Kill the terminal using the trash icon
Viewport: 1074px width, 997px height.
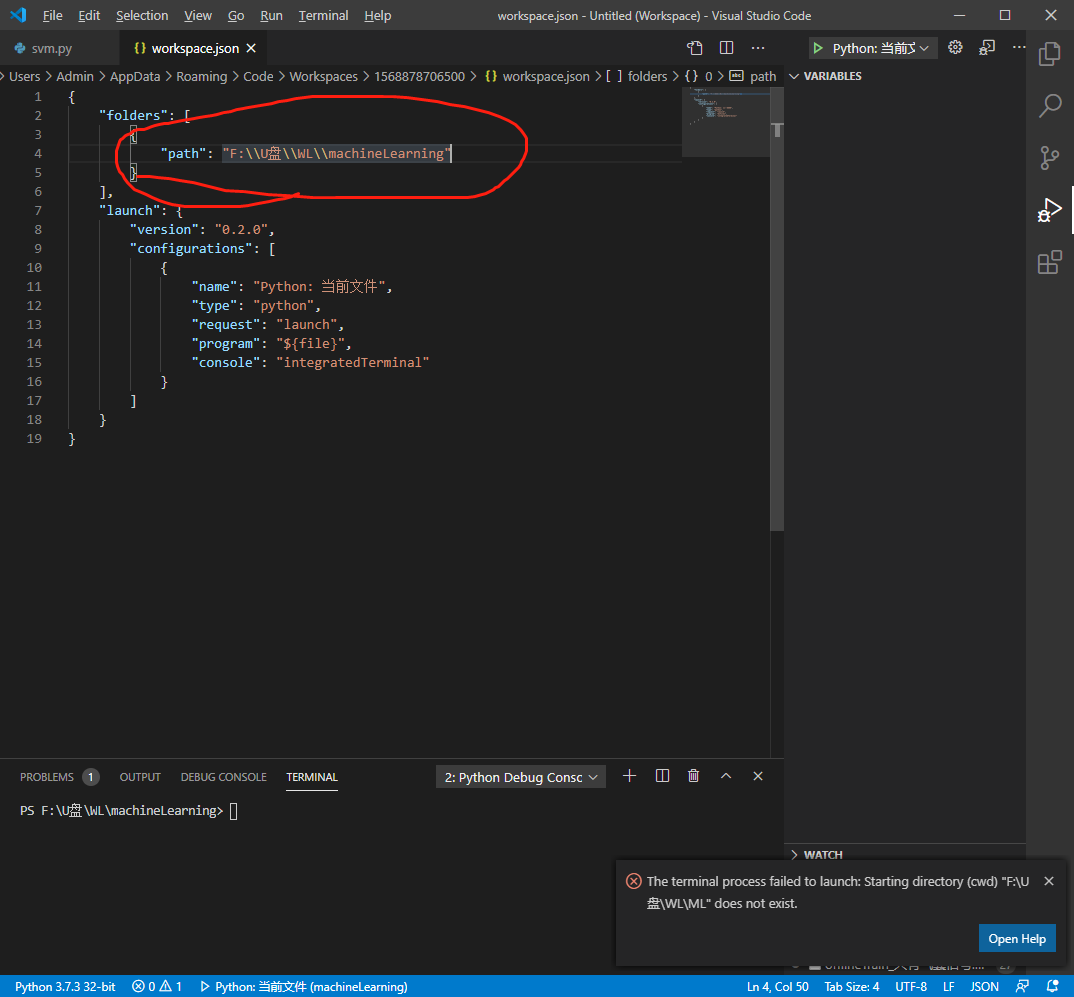tap(693, 776)
